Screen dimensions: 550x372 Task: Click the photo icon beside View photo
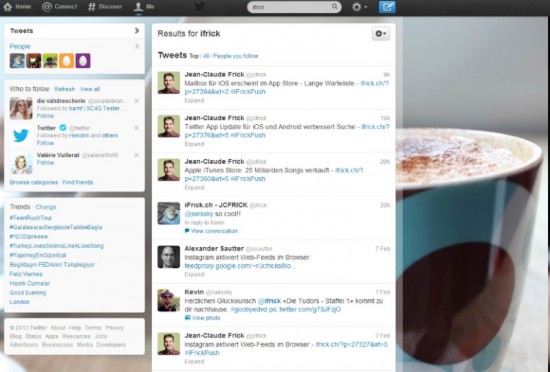click(188, 318)
